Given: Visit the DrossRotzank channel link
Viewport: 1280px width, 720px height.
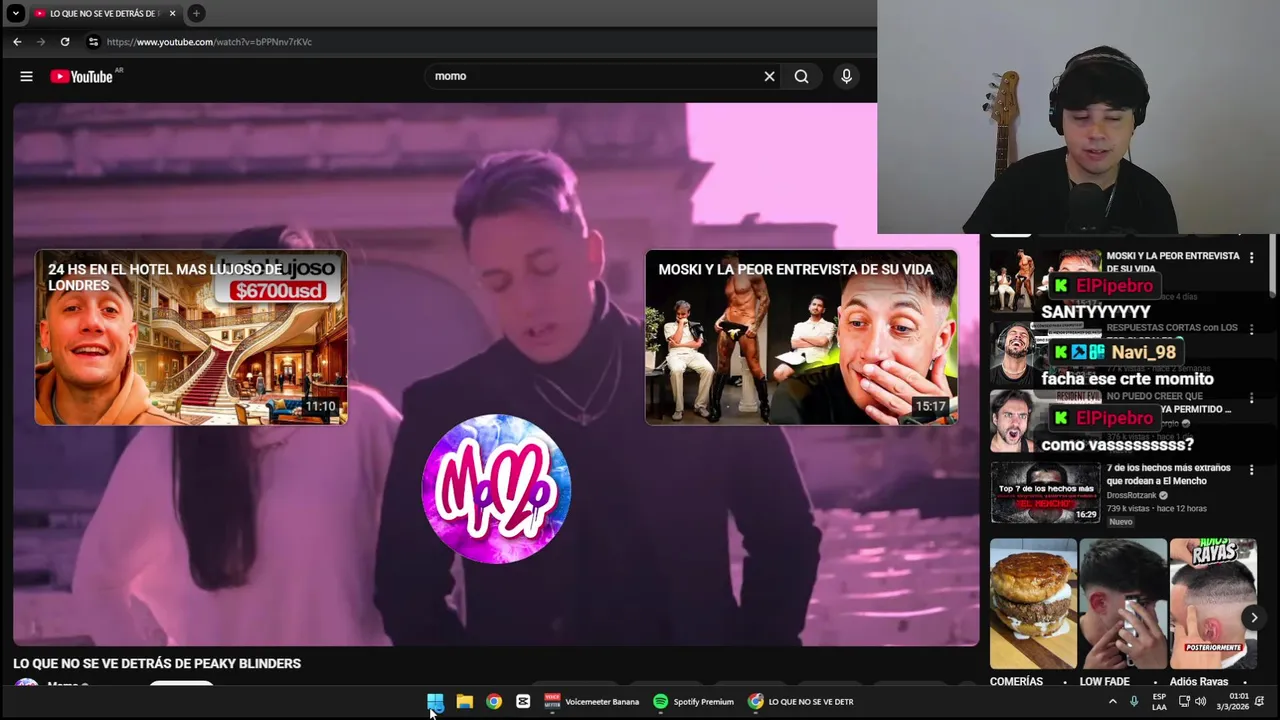Looking at the screenshot, I should coord(1131,495).
